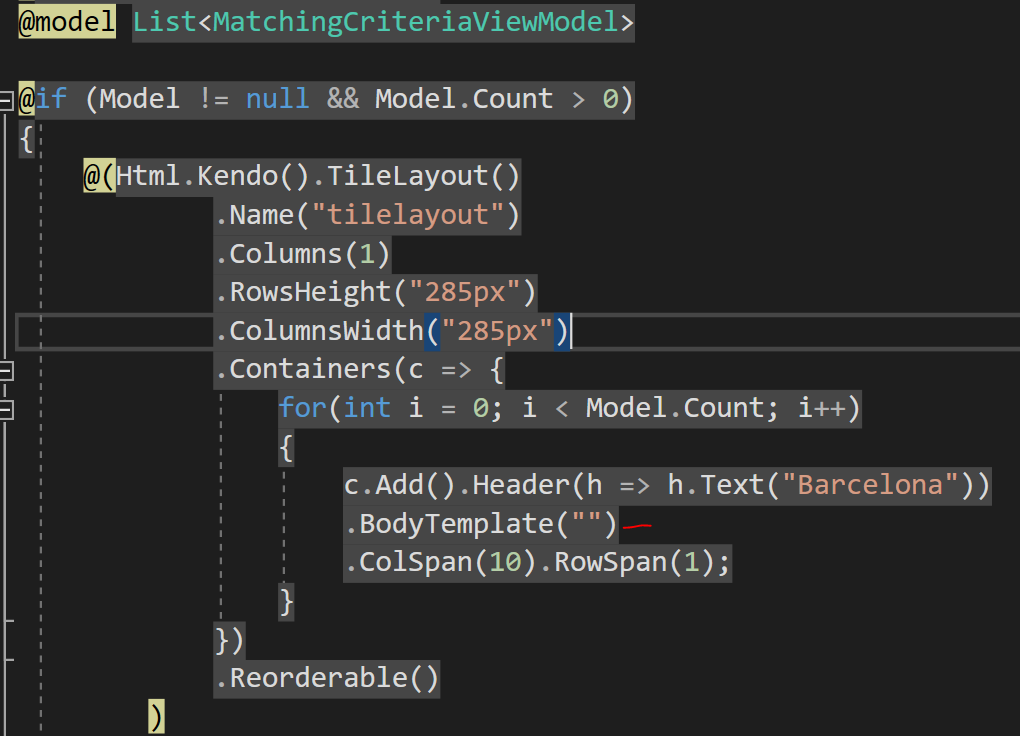Click the BodyTemplate method name
Viewport: 1020px width, 736px height.
(x=456, y=524)
